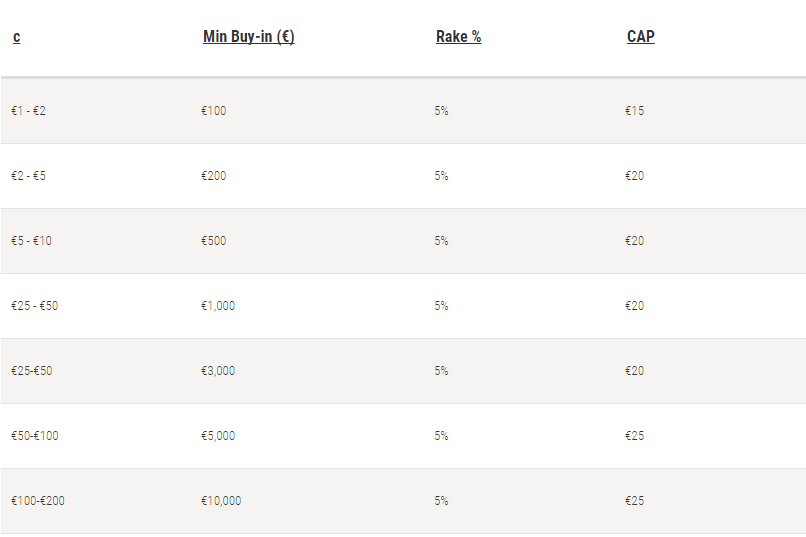Click the €200 minimum buy-in value
806x537 pixels.
point(213,176)
